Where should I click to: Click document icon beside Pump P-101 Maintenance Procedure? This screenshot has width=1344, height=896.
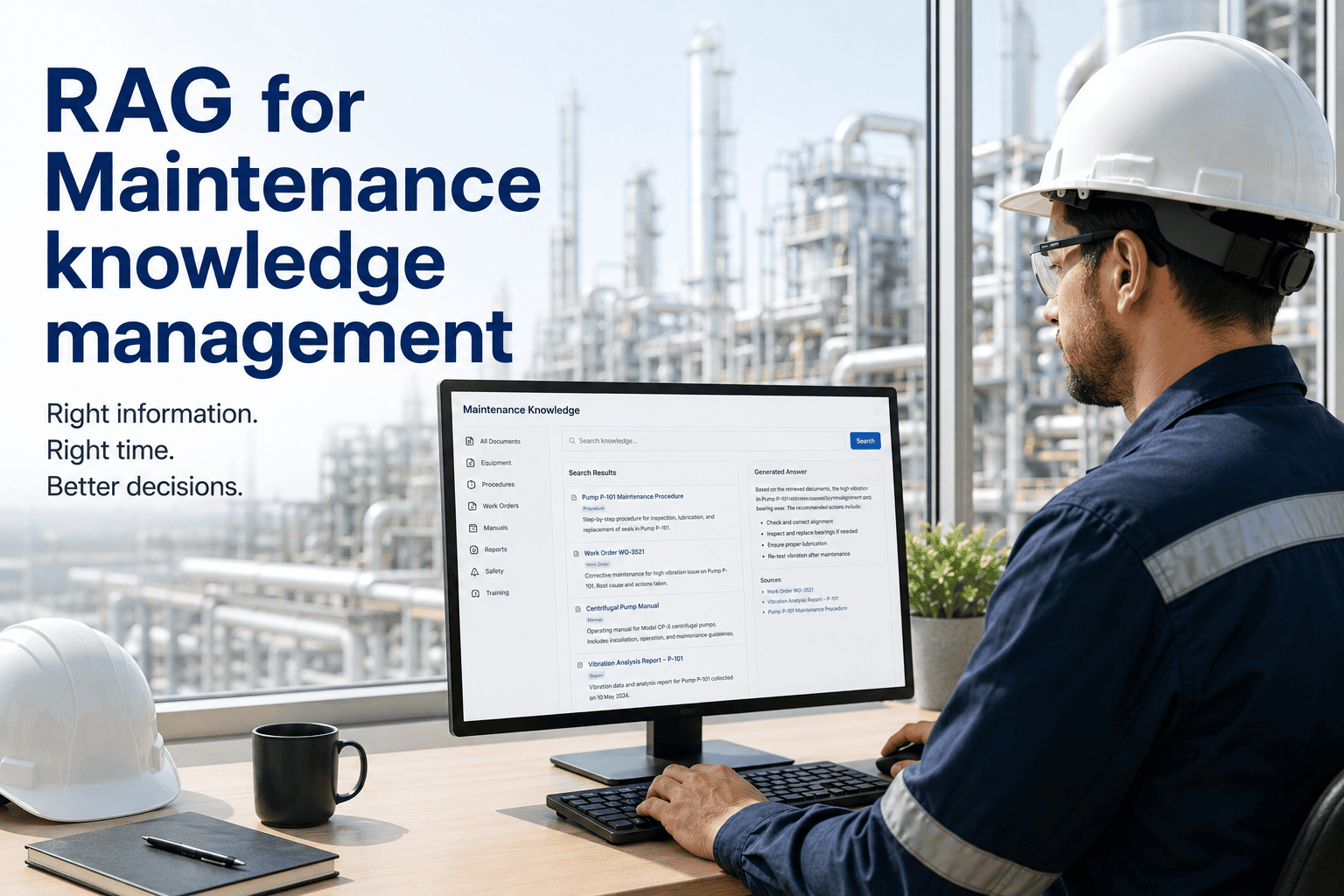point(574,498)
